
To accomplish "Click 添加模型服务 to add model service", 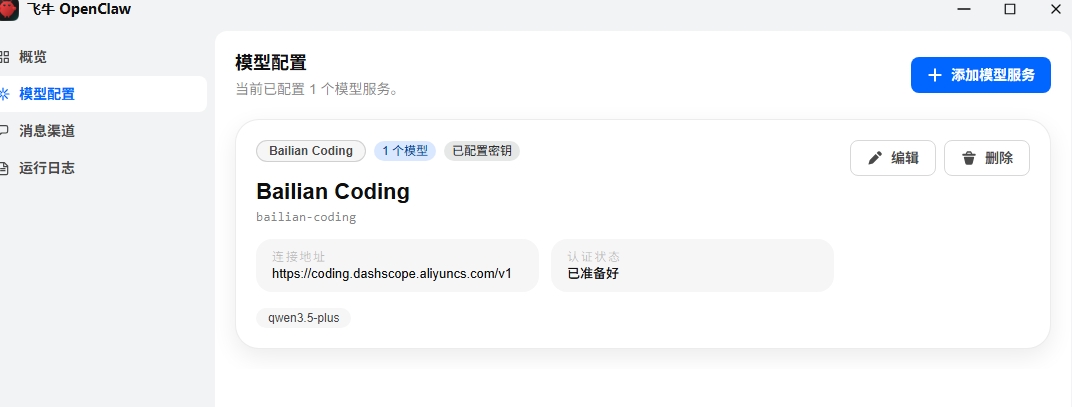I will 980,75.
